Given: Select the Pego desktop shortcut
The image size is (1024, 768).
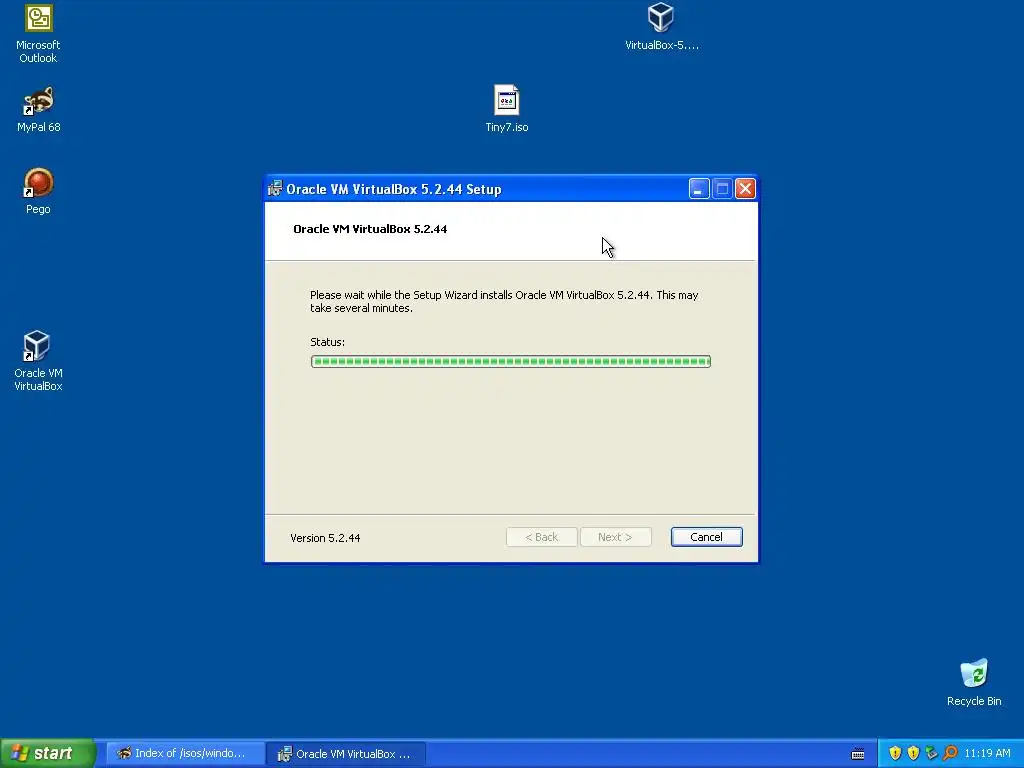Looking at the screenshot, I should (x=38, y=191).
